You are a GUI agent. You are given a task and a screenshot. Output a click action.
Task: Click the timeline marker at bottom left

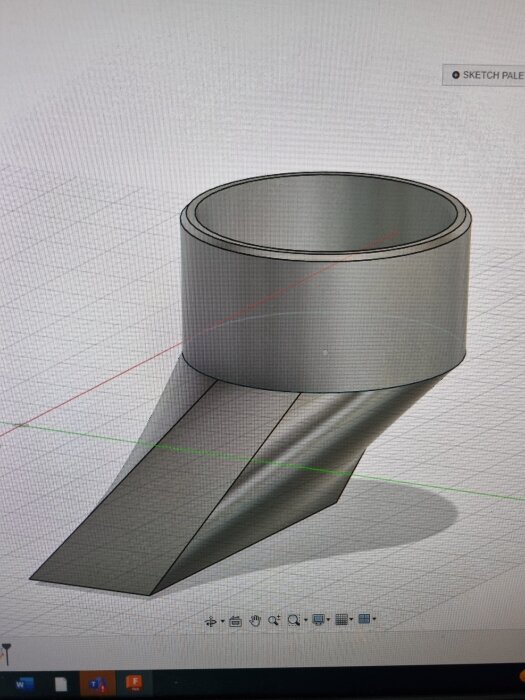(x=6, y=654)
